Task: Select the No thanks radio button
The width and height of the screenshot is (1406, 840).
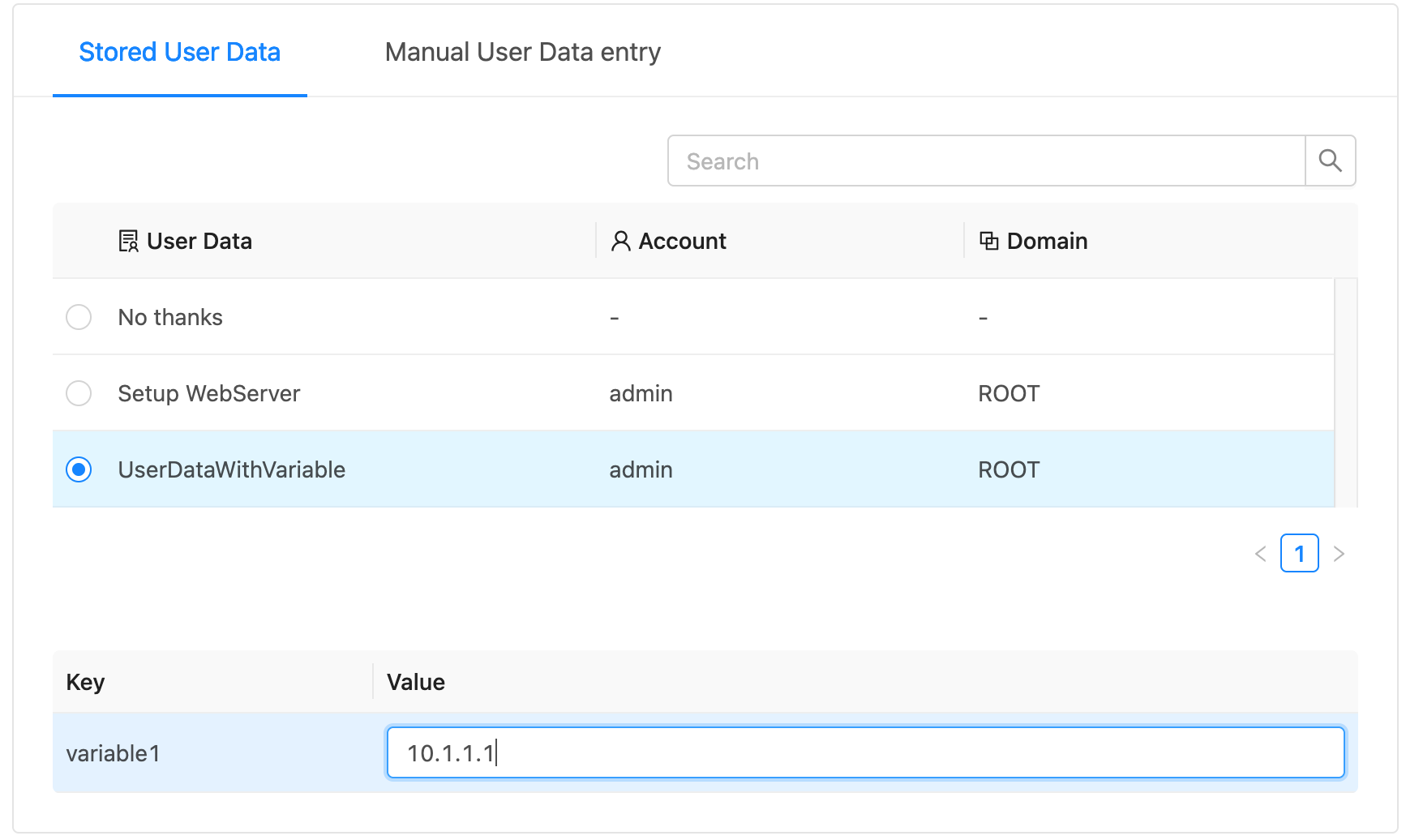Action: (x=79, y=316)
